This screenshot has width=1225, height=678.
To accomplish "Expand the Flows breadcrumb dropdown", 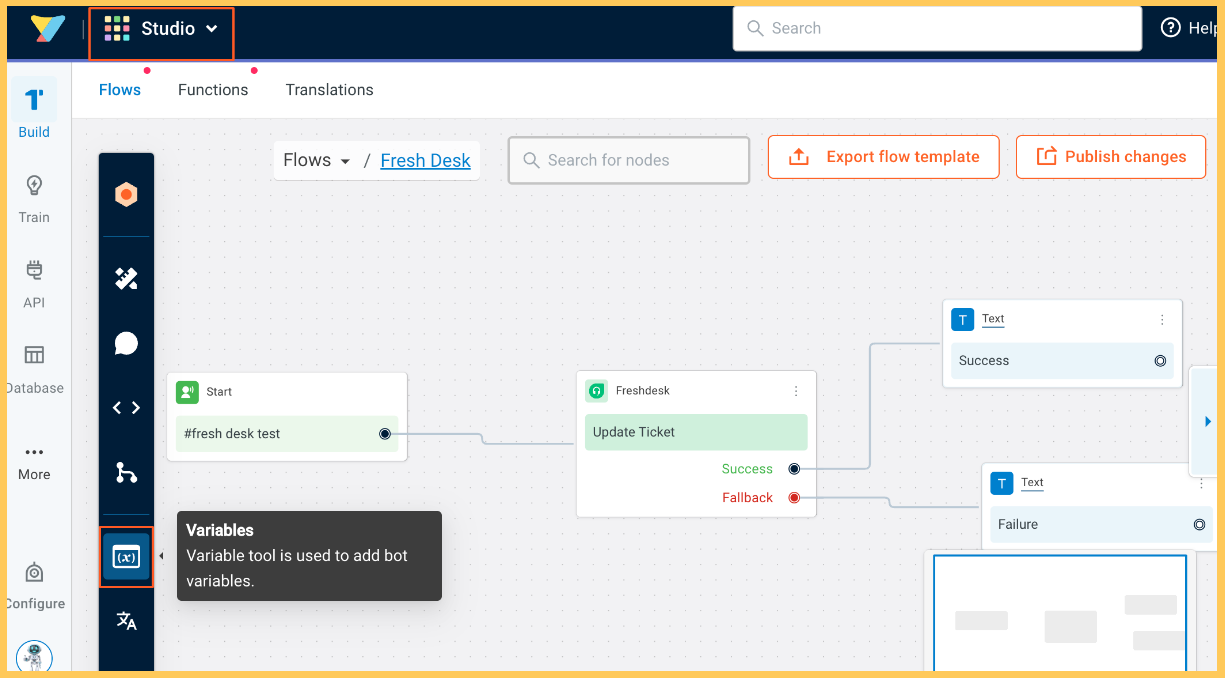I will (x=317, y=160).
